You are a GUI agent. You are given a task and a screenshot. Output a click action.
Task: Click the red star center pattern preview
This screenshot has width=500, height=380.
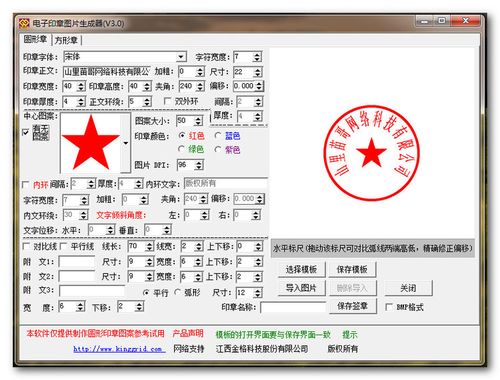click(x=91, y=143)
